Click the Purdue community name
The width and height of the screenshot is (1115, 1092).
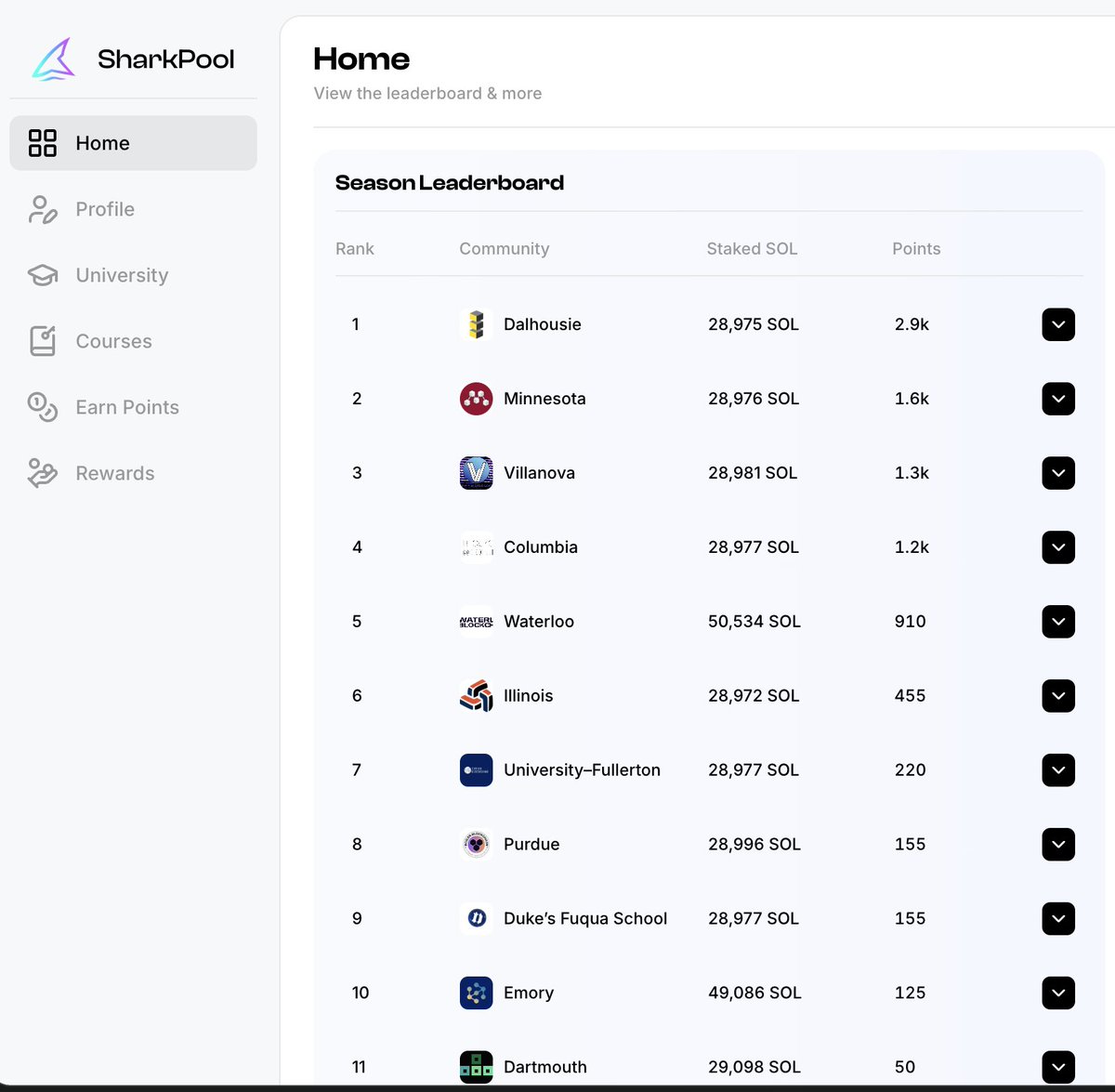[x=531, y=845]
